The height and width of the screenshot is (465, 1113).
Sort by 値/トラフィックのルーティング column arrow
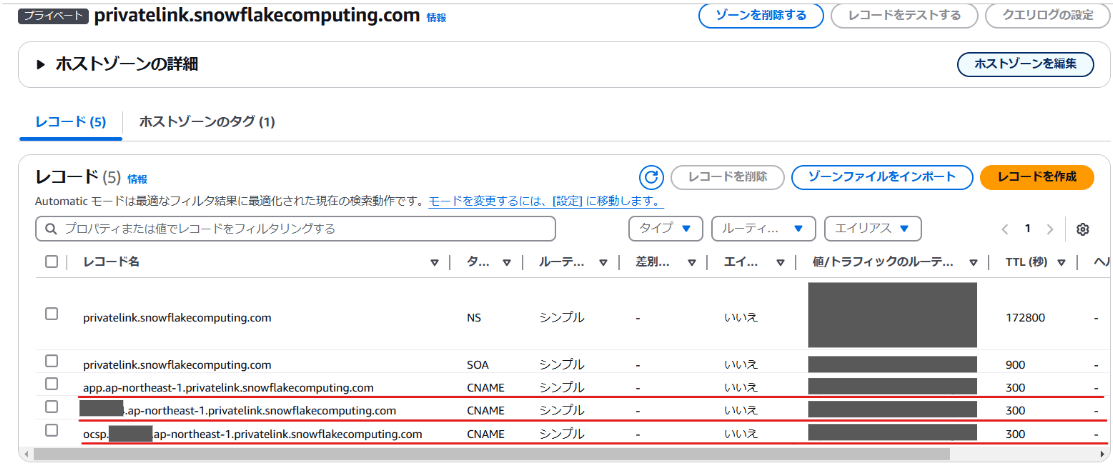973,263
